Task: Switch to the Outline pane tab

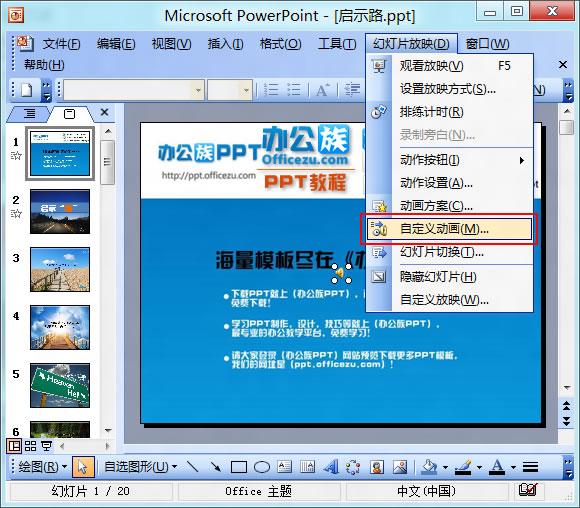Action: pos(29,114)
